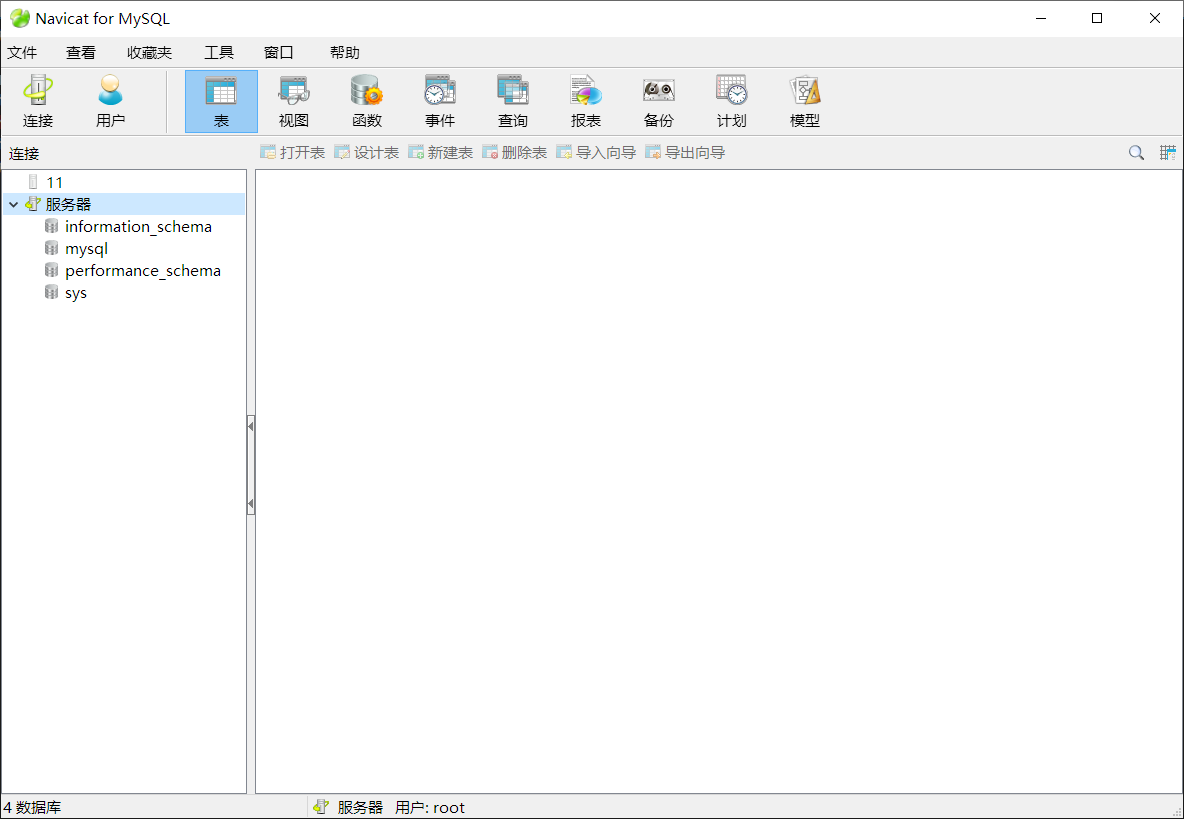Click the 11 connection icon in tree
Image resolution: width=1184 pixels, height=819 pixels.
click(32, 182)
